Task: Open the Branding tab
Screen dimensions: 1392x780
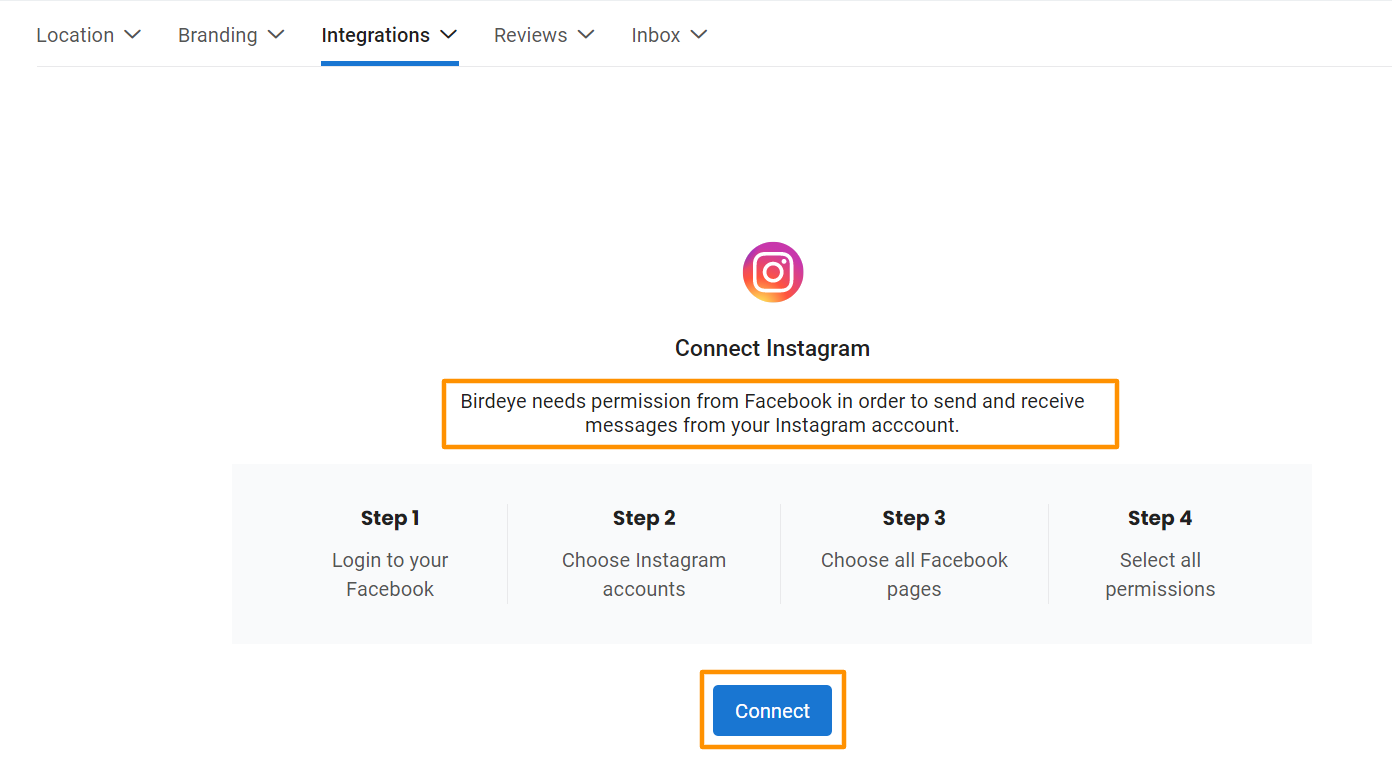Action: coord(217,35)
